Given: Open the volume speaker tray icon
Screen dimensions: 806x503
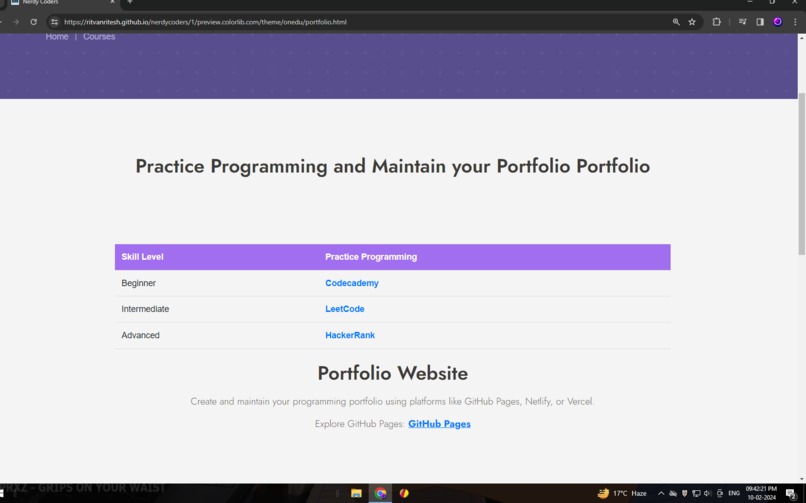Looking at the screenshot, I should 708,493.
